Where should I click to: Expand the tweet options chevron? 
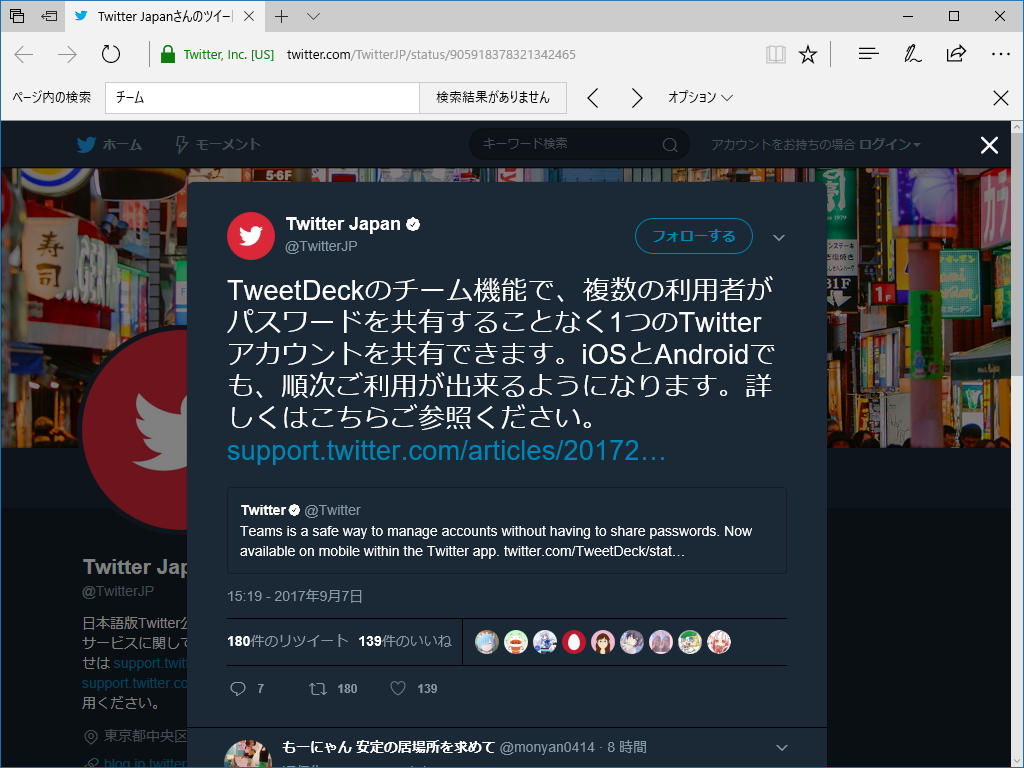tap(779, 236)
